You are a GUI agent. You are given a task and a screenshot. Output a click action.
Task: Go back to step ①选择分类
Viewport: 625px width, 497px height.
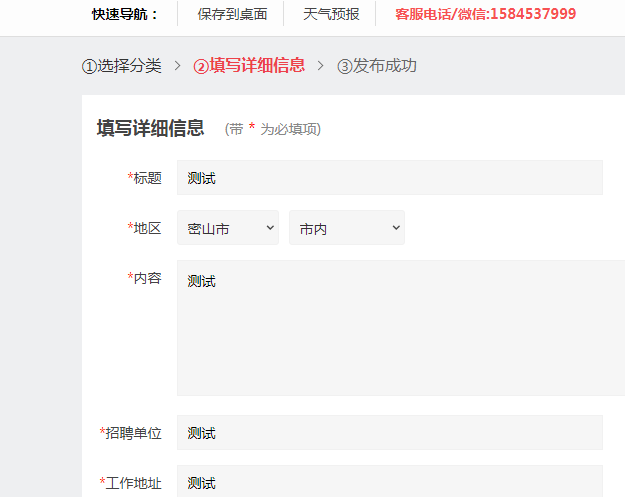(121, 66)
